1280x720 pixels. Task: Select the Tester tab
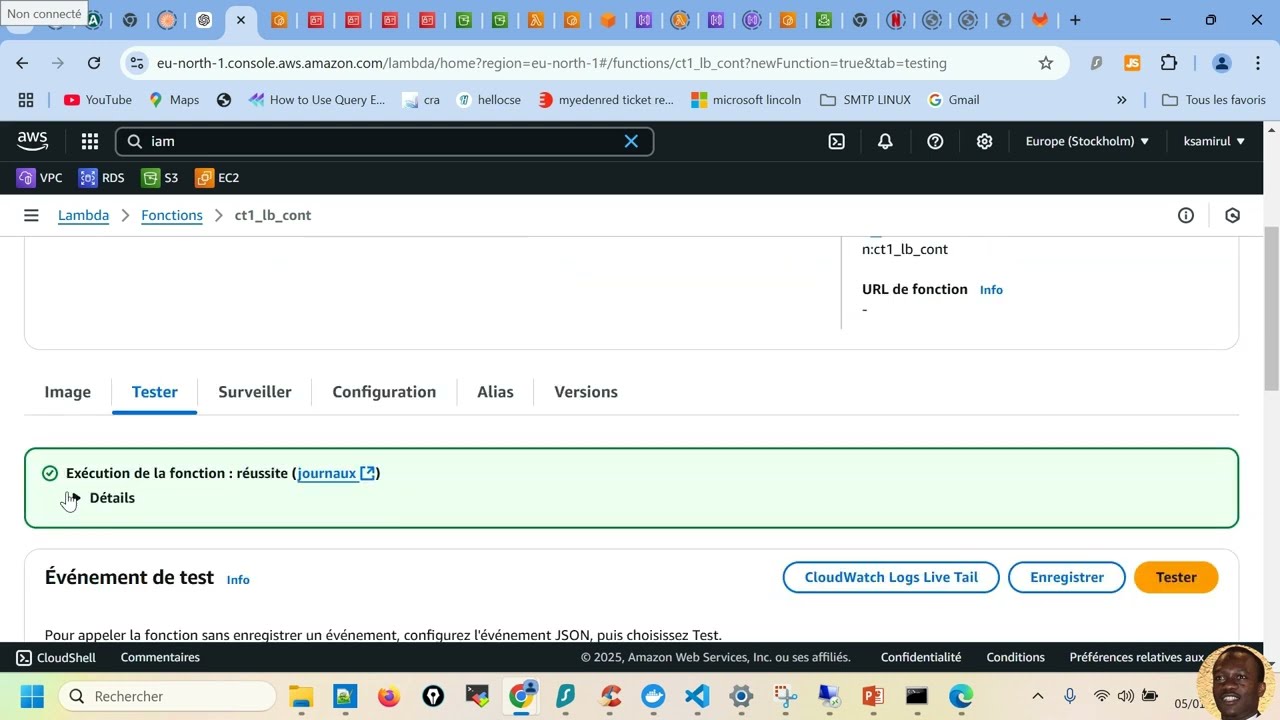(155, 392)
